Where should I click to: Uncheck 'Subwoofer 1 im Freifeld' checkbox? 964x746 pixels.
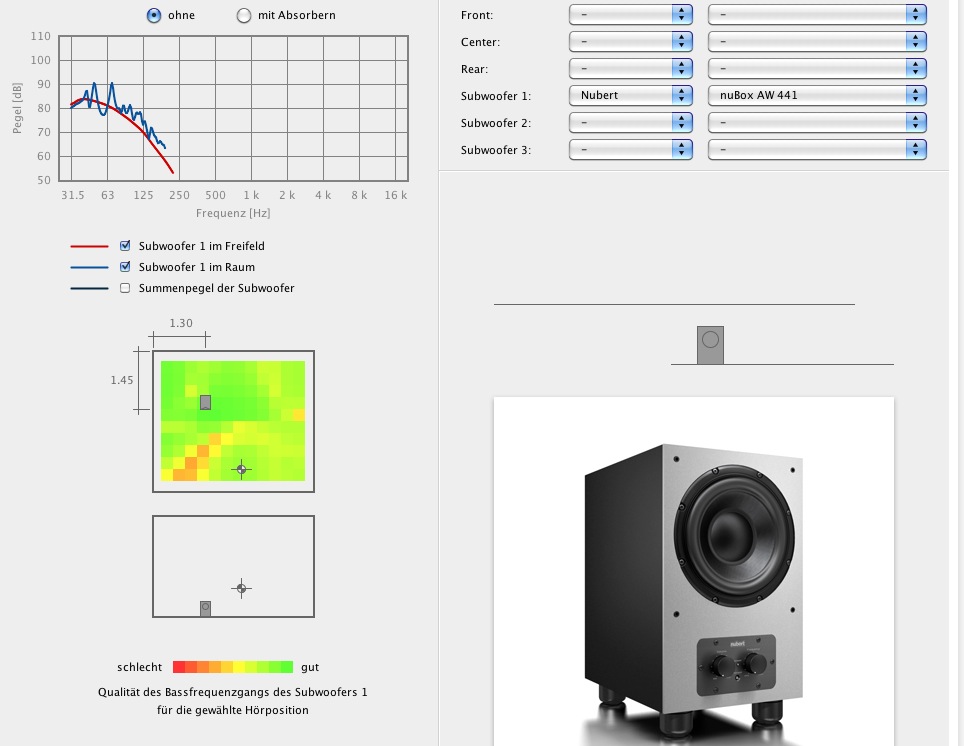click(x=125, y=246)
